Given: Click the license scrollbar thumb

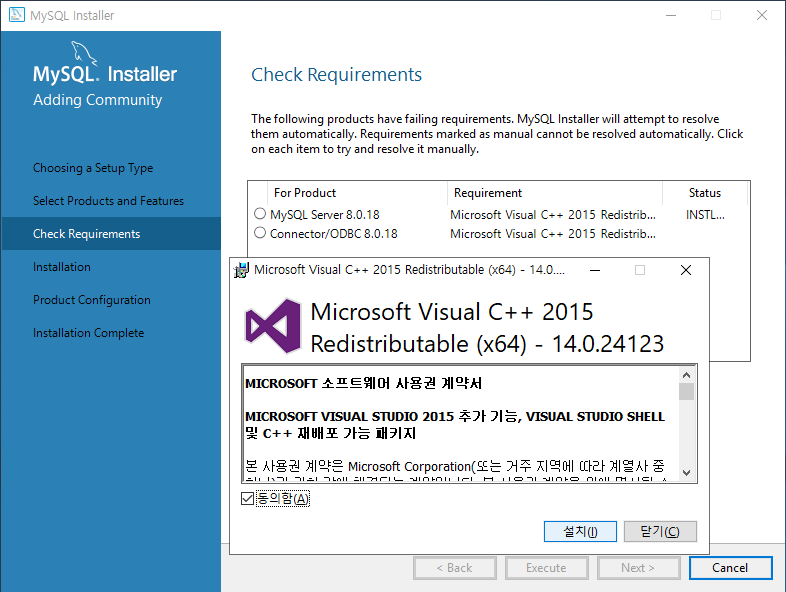Looking at the screenshot, I should coord(686,391).
